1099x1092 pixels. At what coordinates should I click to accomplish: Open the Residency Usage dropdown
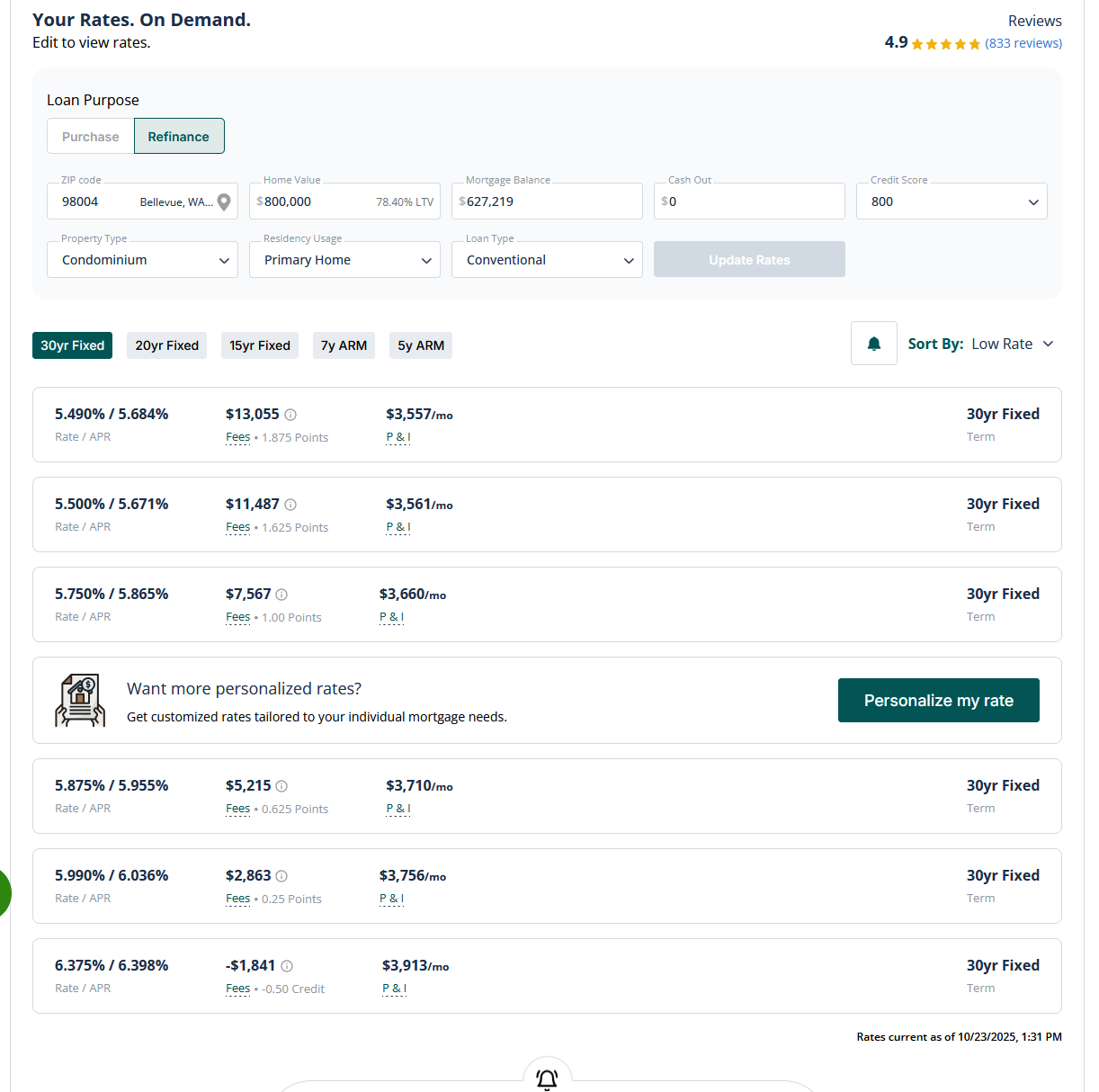344,260
